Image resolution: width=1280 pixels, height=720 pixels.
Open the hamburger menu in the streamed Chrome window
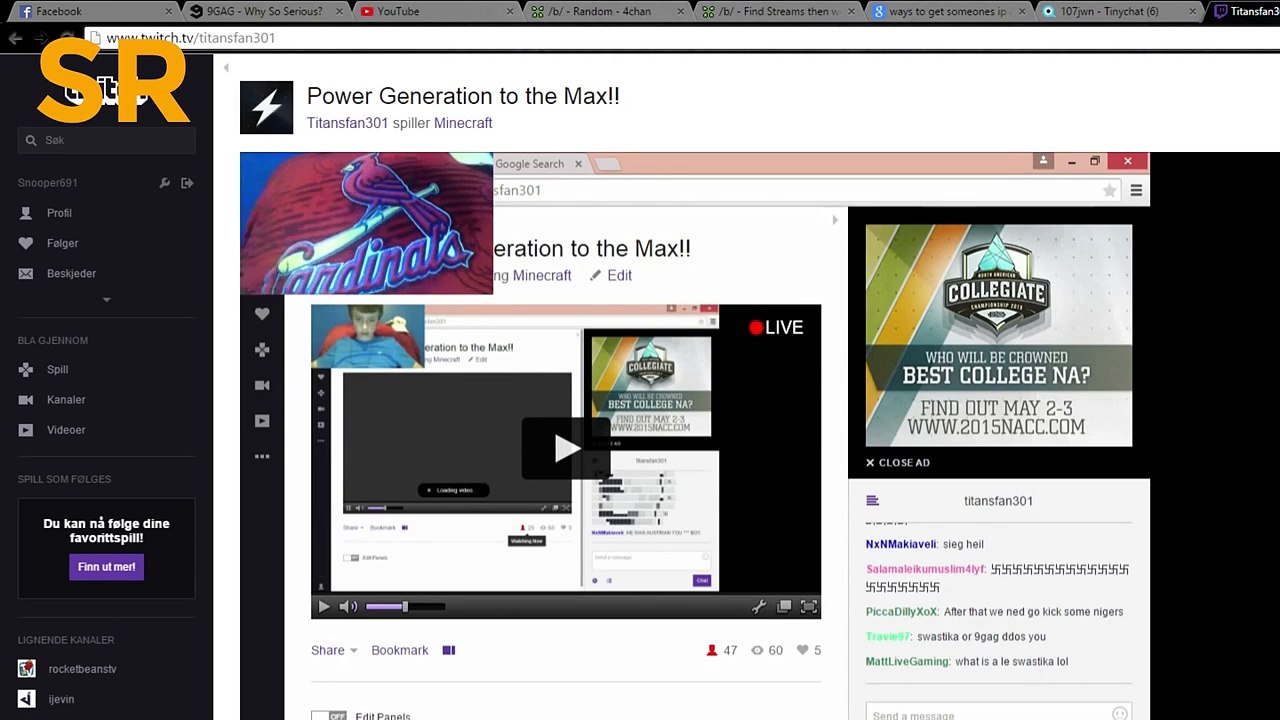coord(1136,190)
